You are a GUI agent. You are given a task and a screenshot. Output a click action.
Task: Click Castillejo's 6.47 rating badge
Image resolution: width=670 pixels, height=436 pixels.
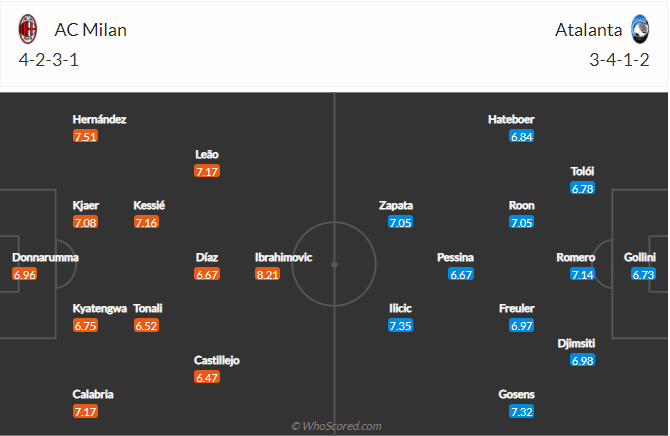[207, 377]
